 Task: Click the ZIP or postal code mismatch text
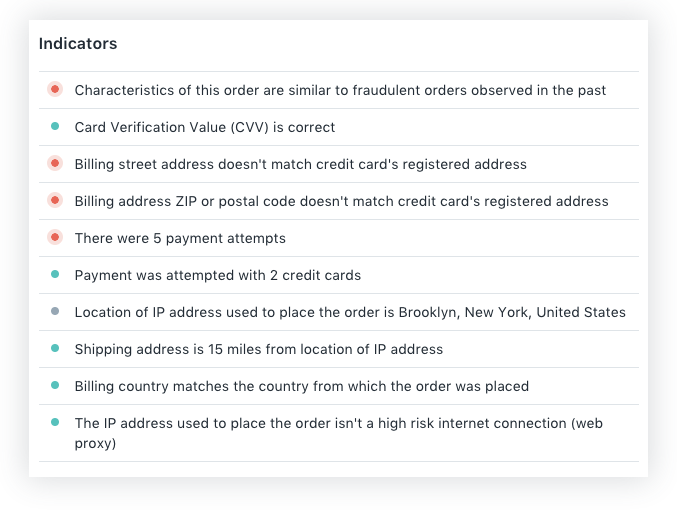(342, 201)
